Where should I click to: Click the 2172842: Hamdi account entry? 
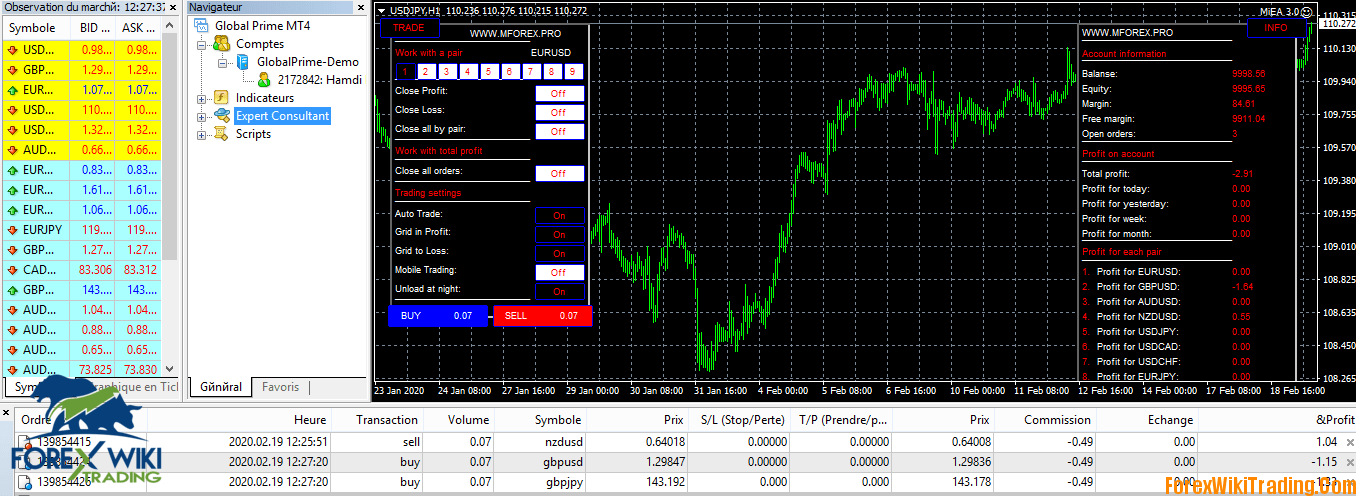click(x=320, y=80)
